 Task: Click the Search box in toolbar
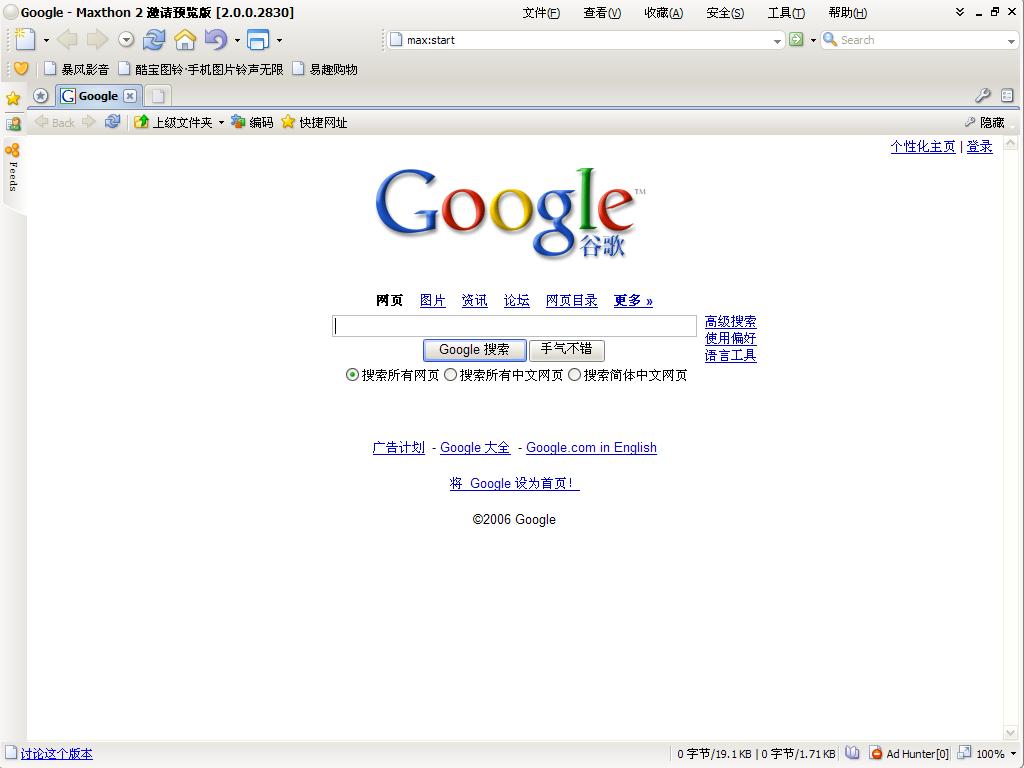[x=921, y=40]
